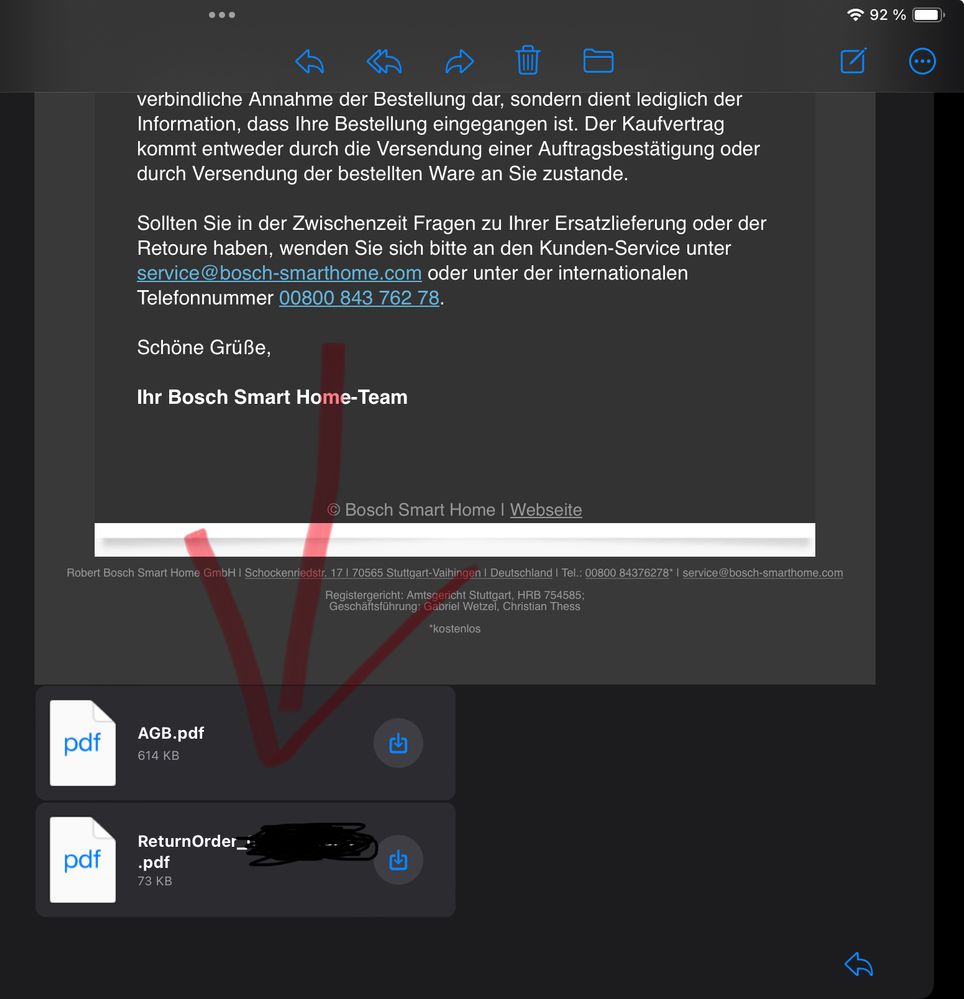964x999 pixels.
Task: Open the AGB.pdf file thumbnail
Action: tap(83, 743)
